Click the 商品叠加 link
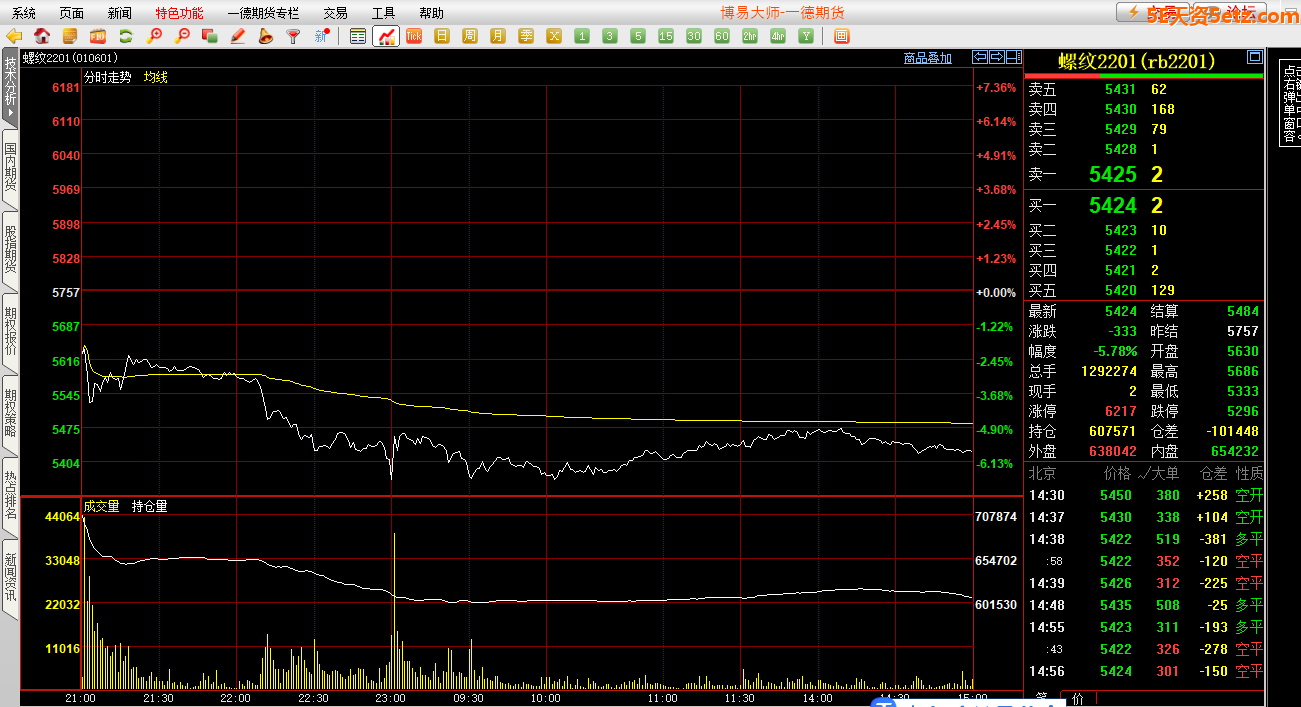The width and height of the screenshot is (1301, 707). (x=927, y=58)
